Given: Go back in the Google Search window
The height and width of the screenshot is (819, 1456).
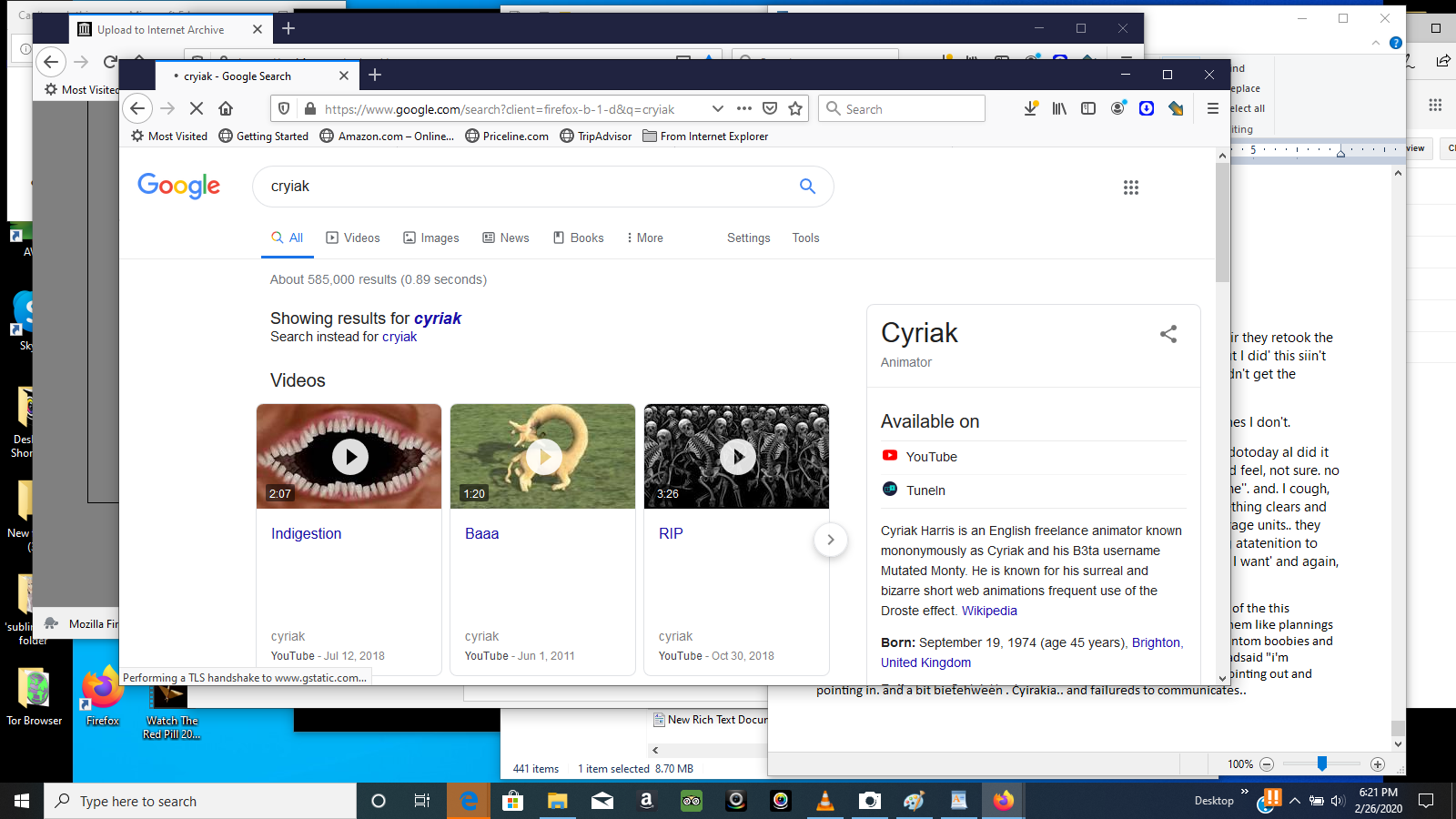Looking at the screenshot, I should [x=137, y=109].
